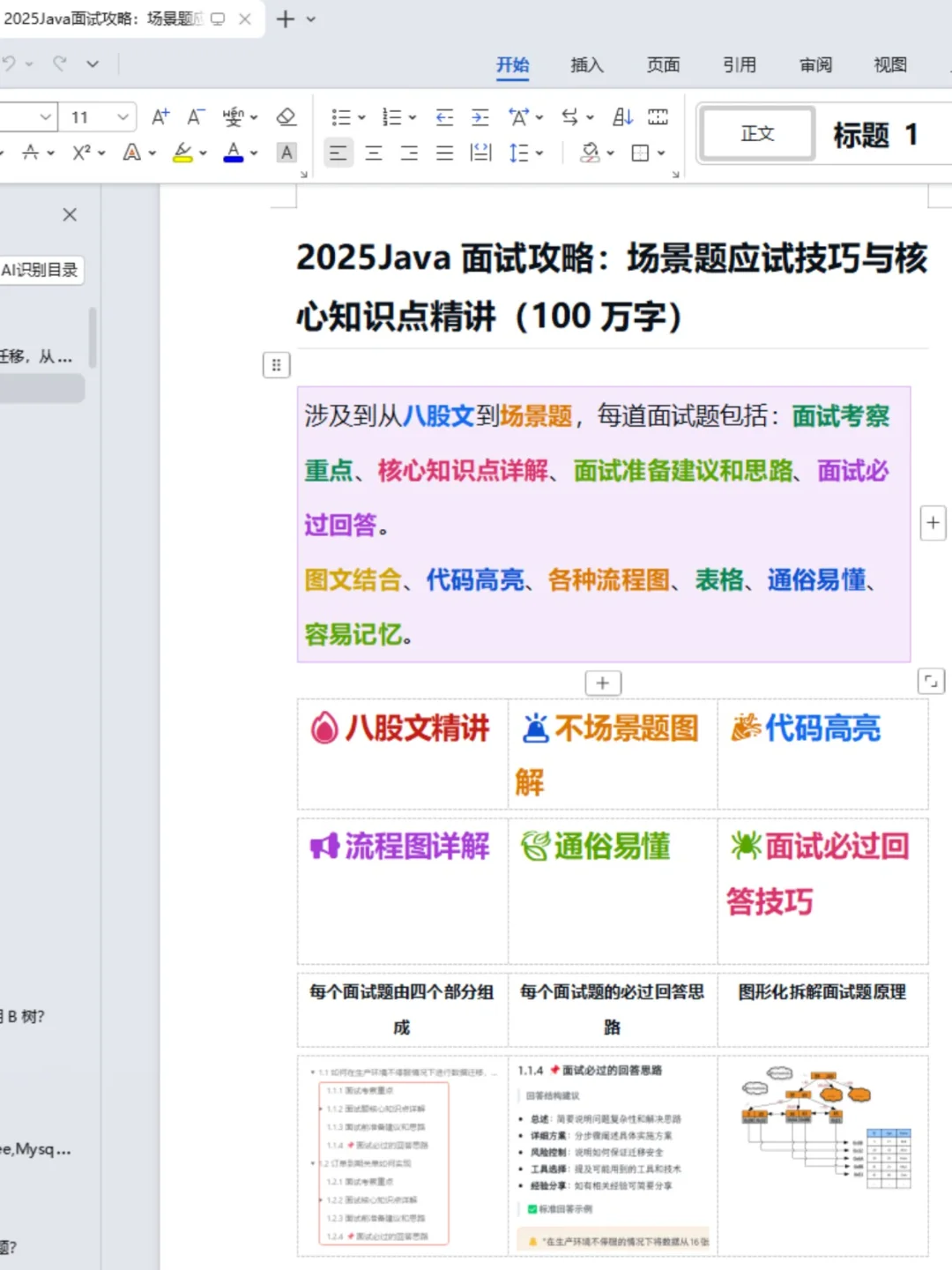Click the 八股文精讲 table cell
This screenshot has height=1270, width=952.
[x=402, y=754]
